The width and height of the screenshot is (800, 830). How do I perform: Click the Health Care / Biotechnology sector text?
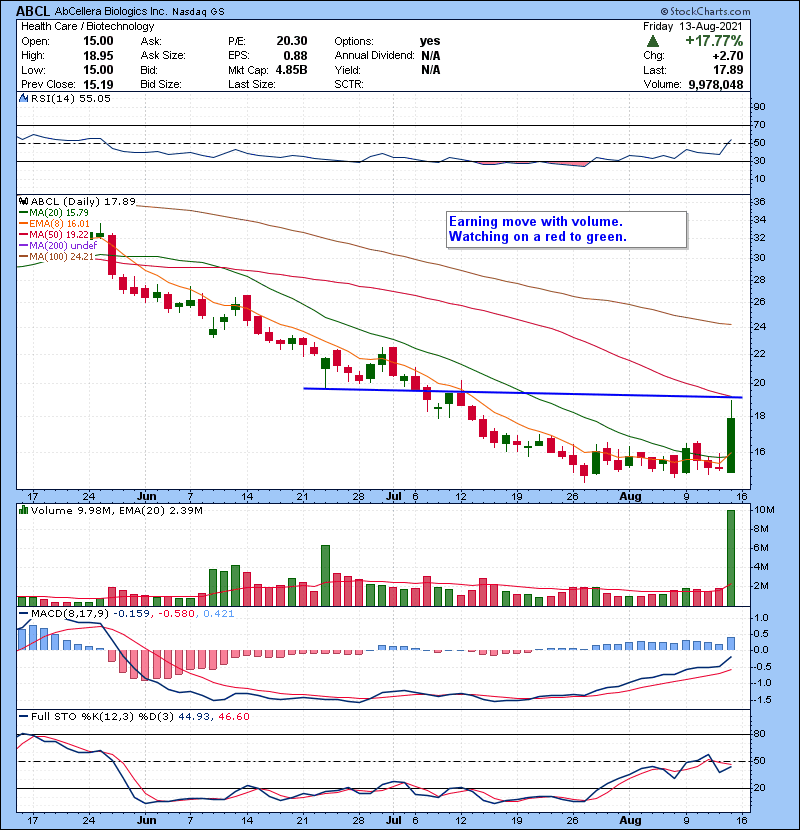point(88,26)
